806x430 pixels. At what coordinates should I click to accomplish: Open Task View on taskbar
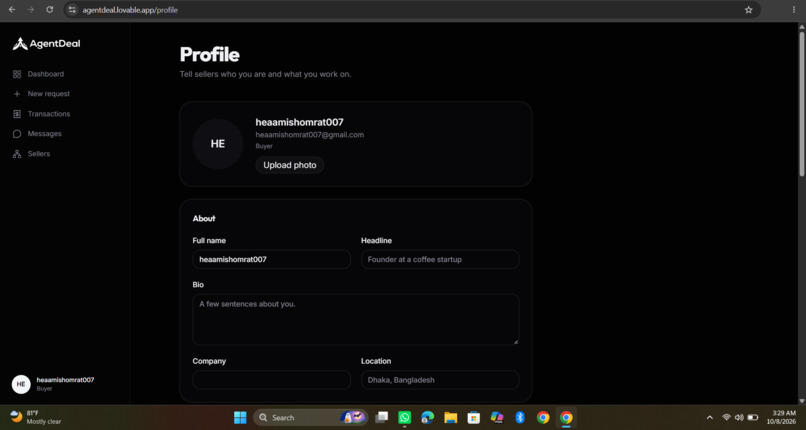[x=381, y=417]
